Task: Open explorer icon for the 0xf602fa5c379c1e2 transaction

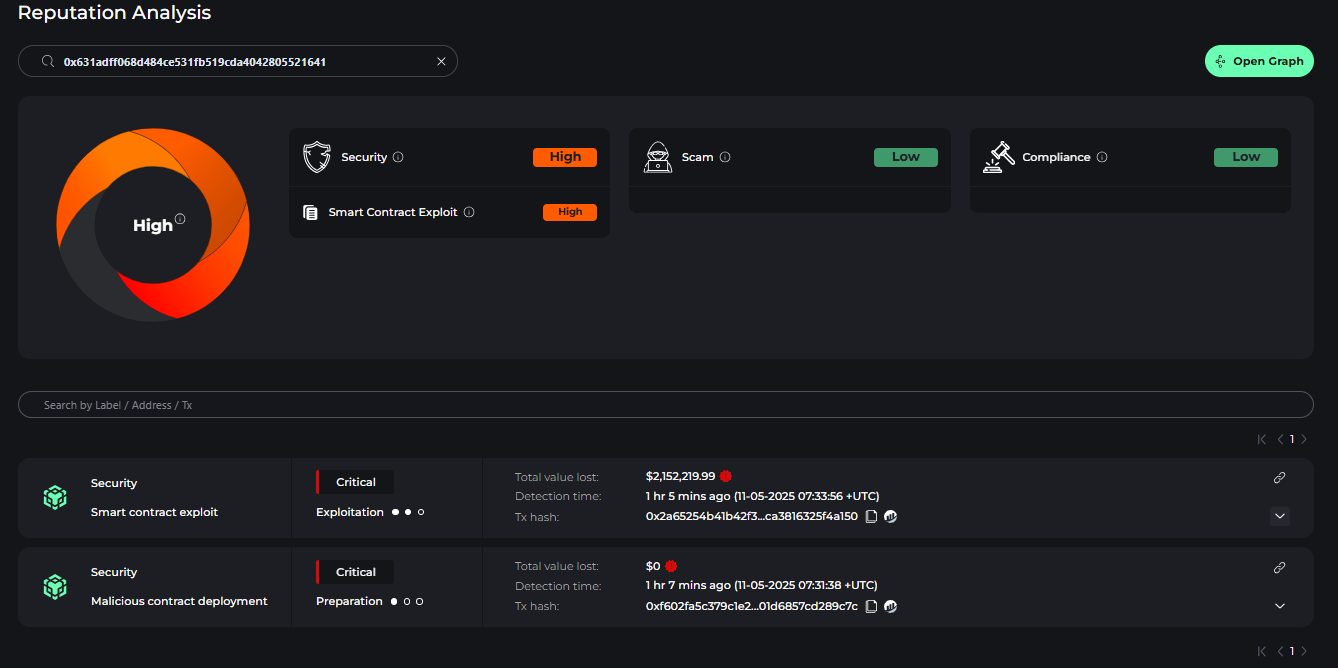Action: 890,606
